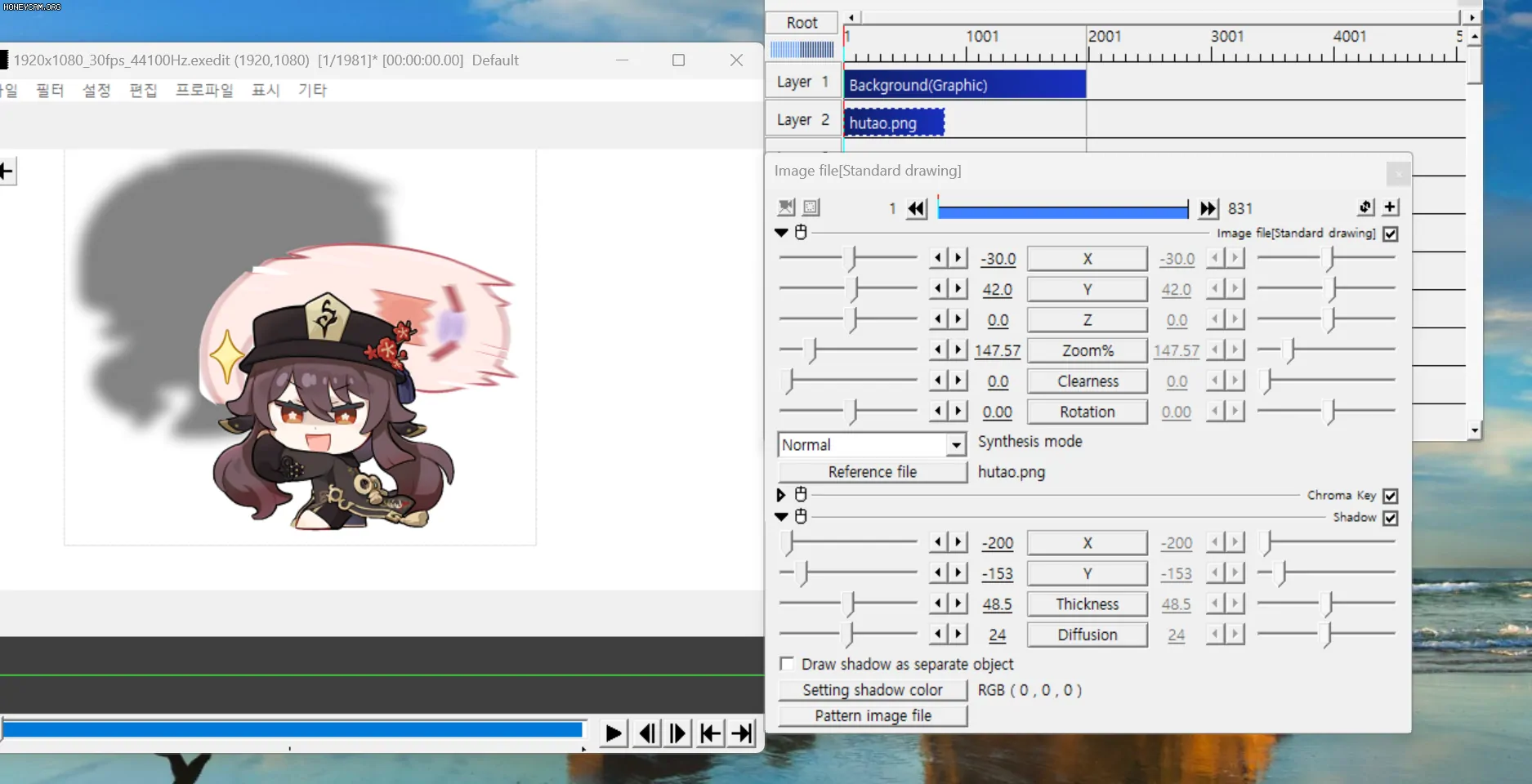Click mouse icon beside Image file expander
Screen dimensions: 1532x784
click(802, 233)
